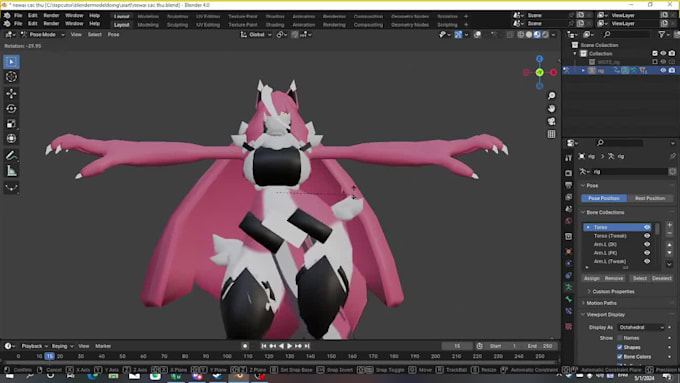Image resolution: width=680 pixels, height=383 pixels.
Task: Pin the properties context with the pin icon
Action: [x=673, y=156]
